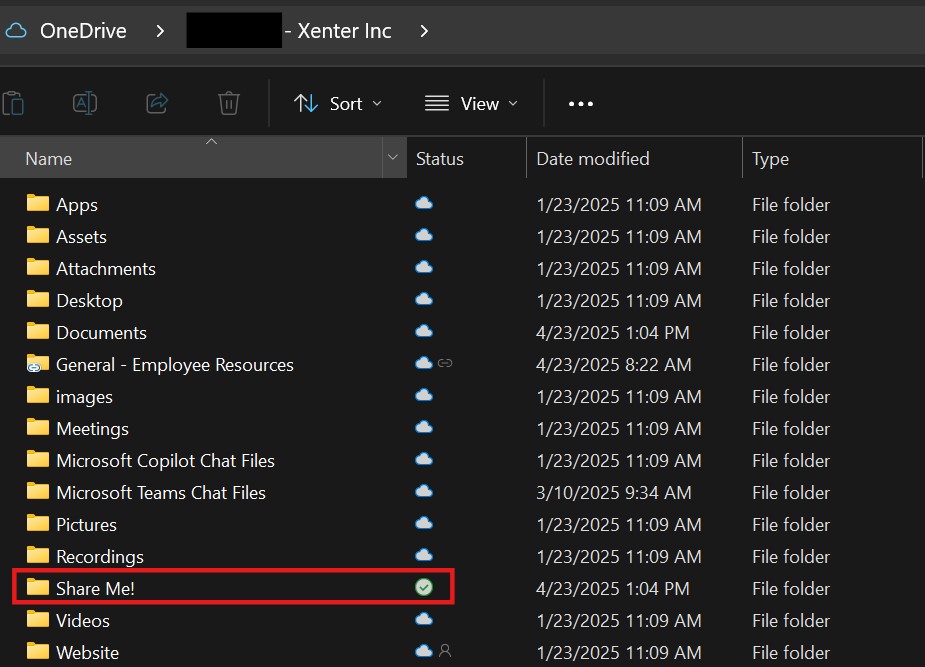Select the Documents folder
This screenshot has height=667, width=925.
coord(101,332)
